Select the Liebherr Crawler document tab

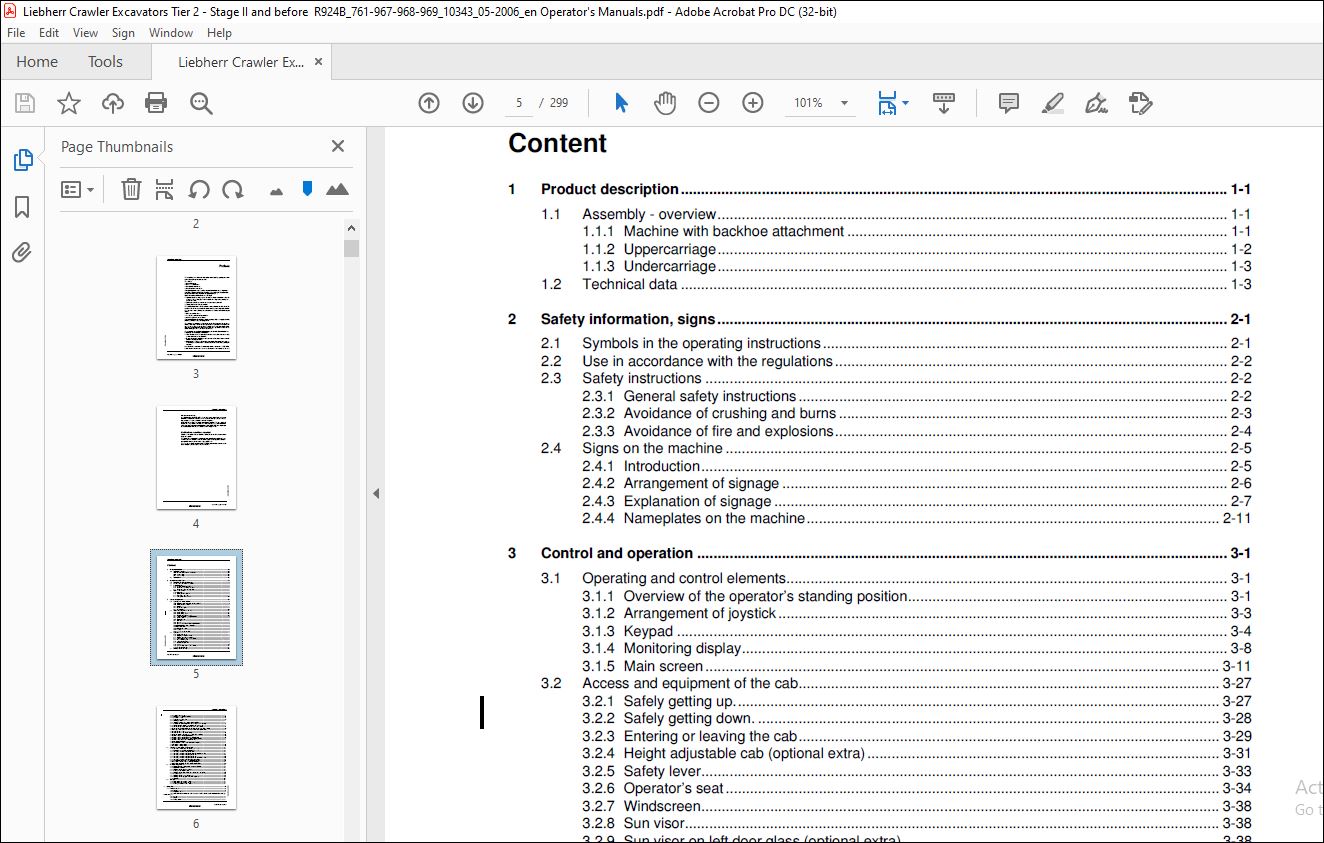pos(241,62)
